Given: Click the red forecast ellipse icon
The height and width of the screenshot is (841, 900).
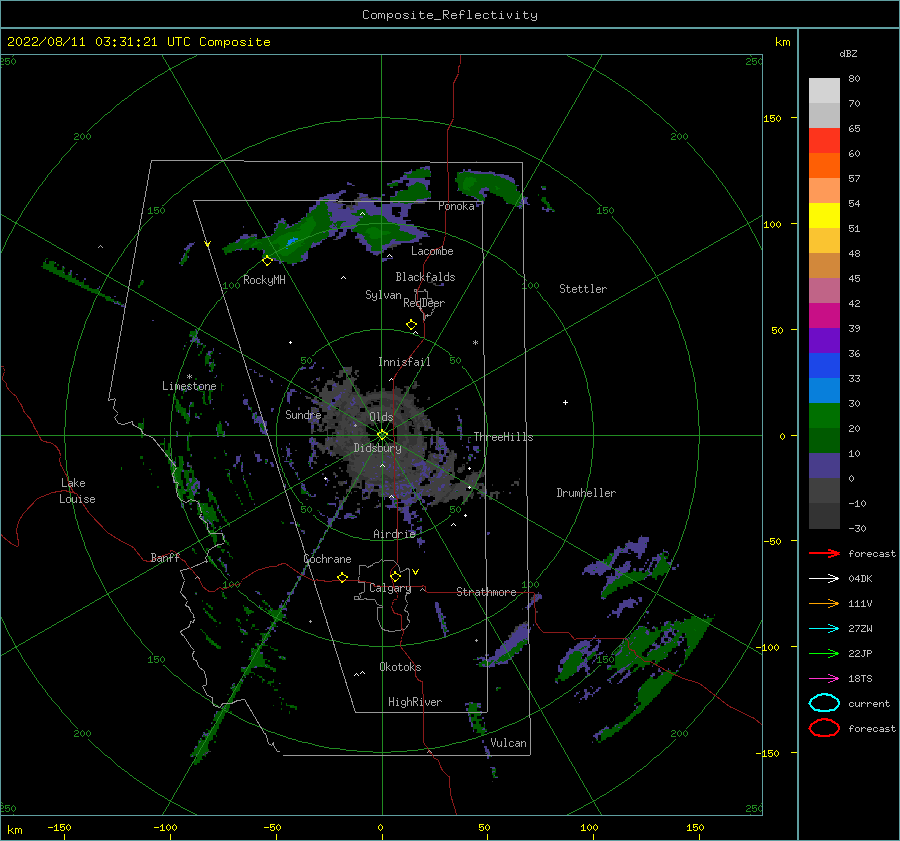Looking at the screenshot, I should point(824,728).
